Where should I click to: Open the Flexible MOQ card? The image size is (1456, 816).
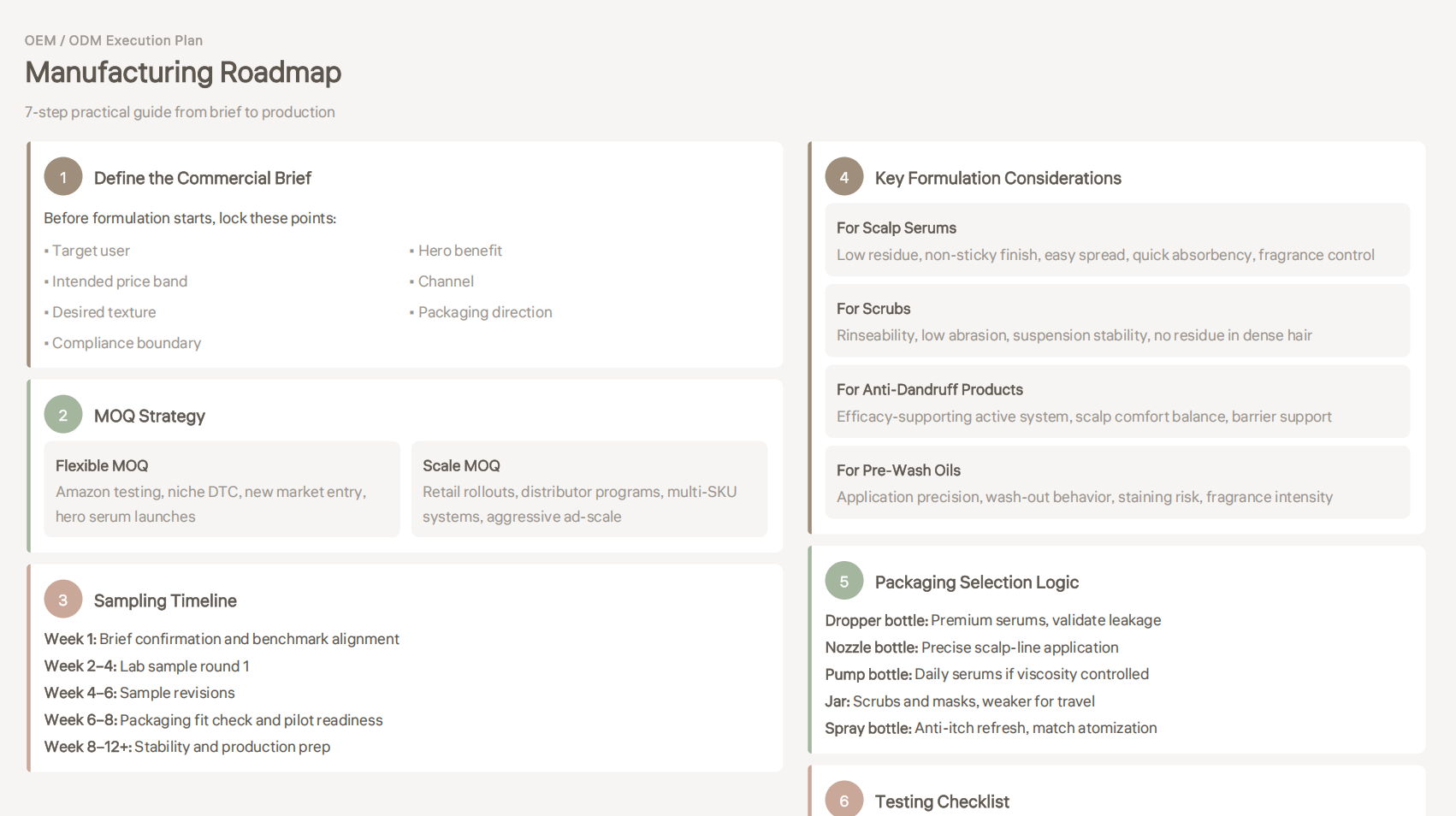[222, 489]
